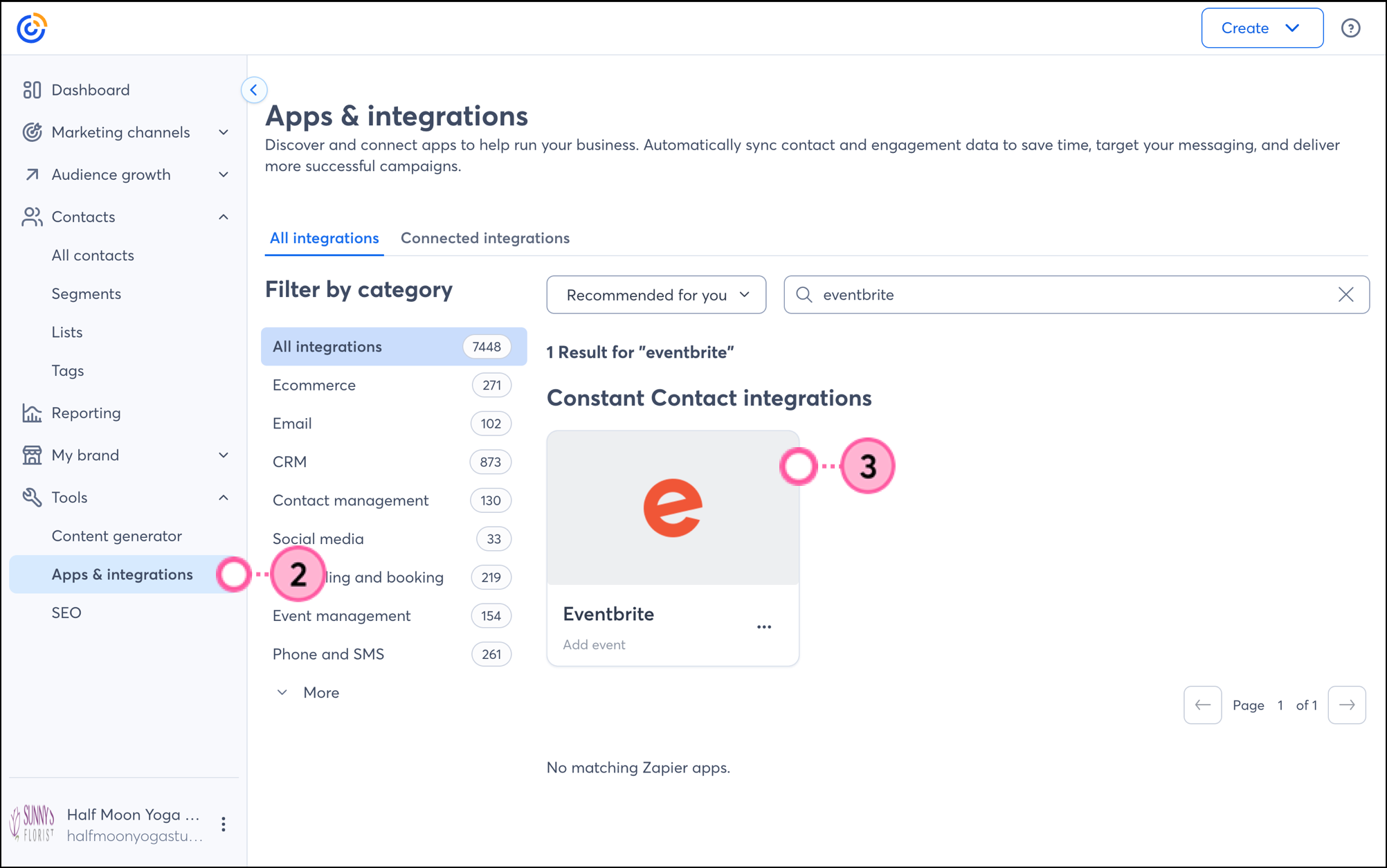
Task: Click the Constant Contact logo
Action: click(32, 28)
